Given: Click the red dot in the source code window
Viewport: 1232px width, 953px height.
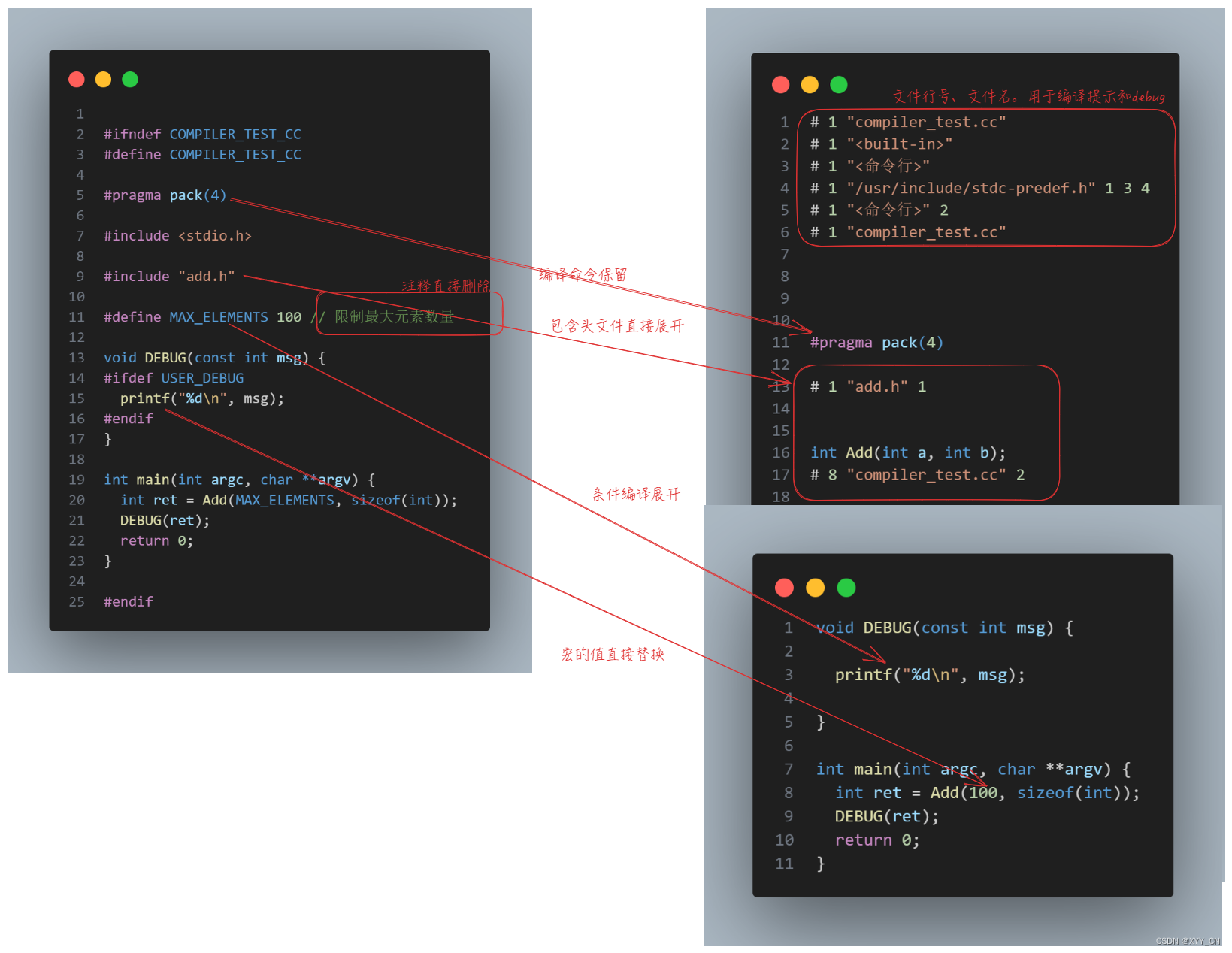Looking at the screenshot, I should (x=77, y=80).
